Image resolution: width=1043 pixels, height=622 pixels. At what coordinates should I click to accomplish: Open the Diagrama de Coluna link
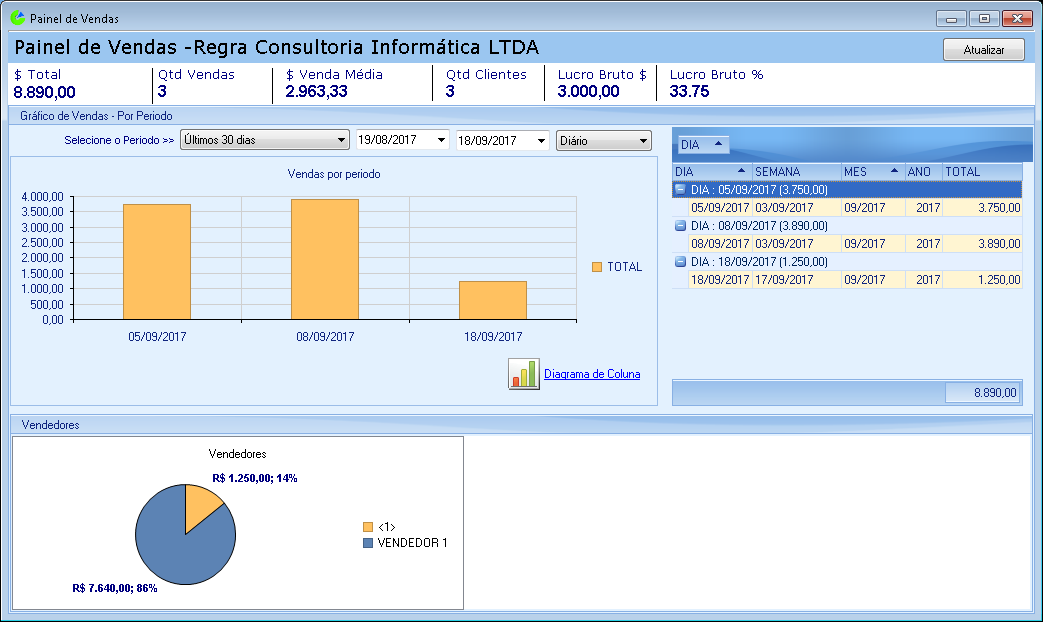[x=592, y=374]
